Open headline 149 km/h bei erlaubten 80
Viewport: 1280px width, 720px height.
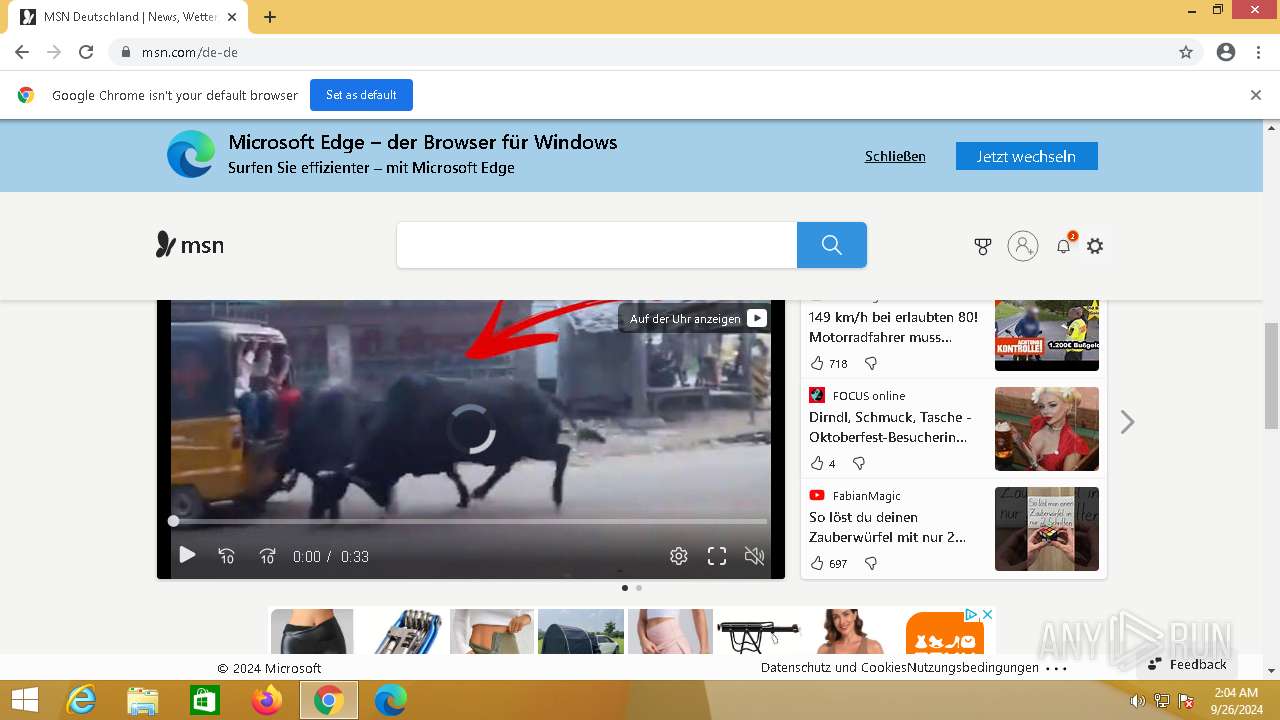pos(894,327)
